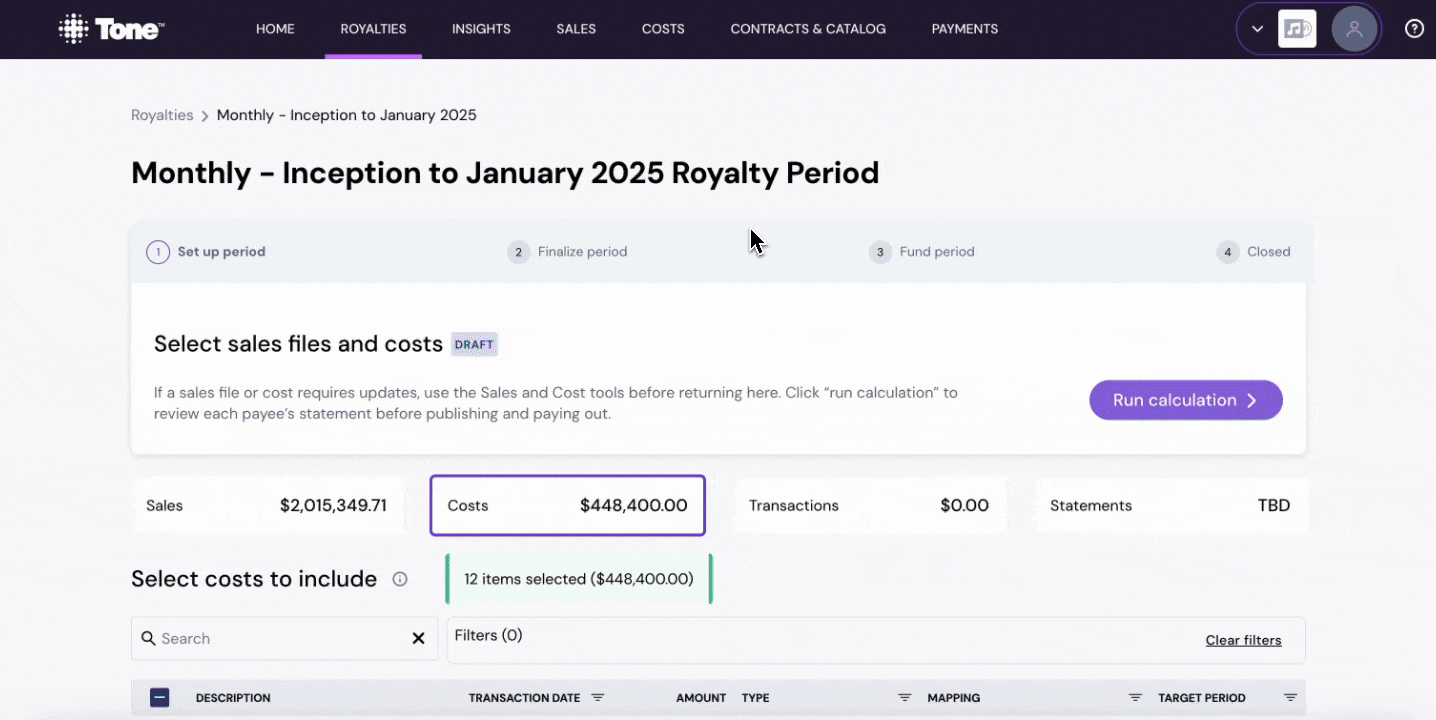Open the Royalties menu
Viewport: 1436px width, 720px height.
[x=373, y=29]
